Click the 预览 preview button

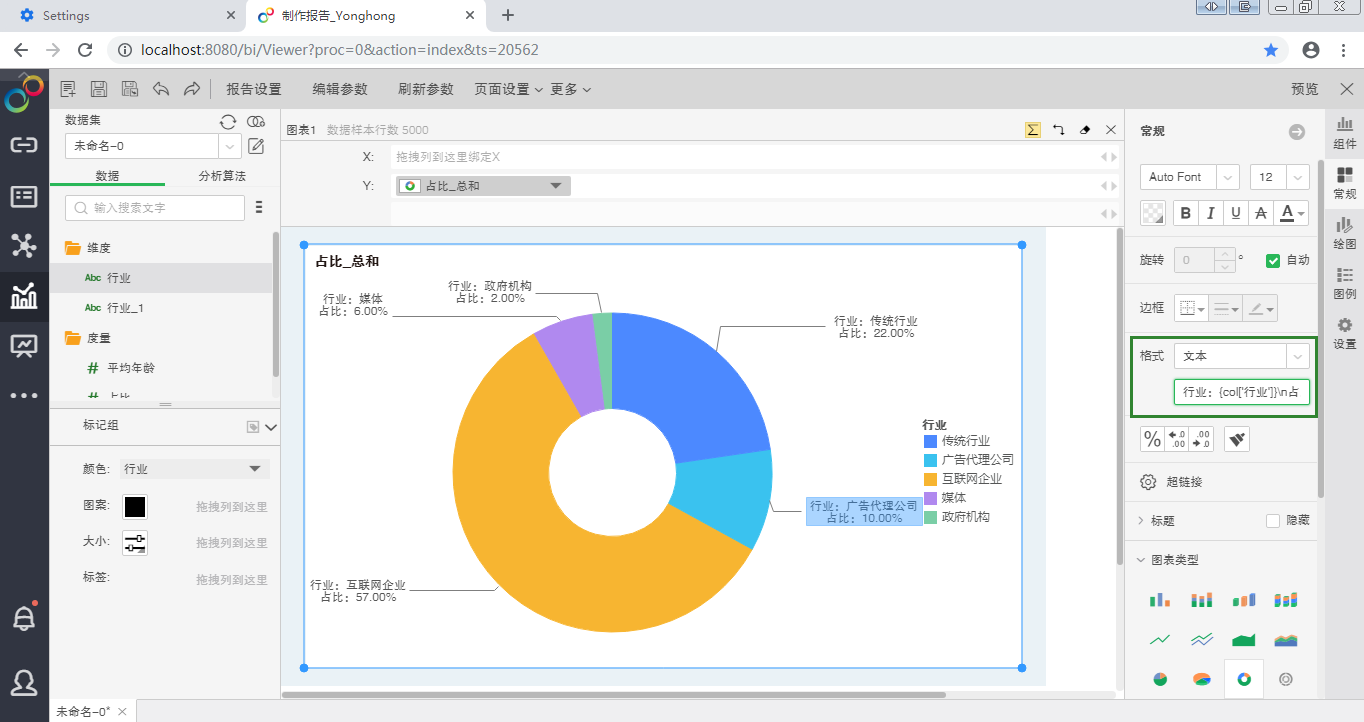point(1305,89)
